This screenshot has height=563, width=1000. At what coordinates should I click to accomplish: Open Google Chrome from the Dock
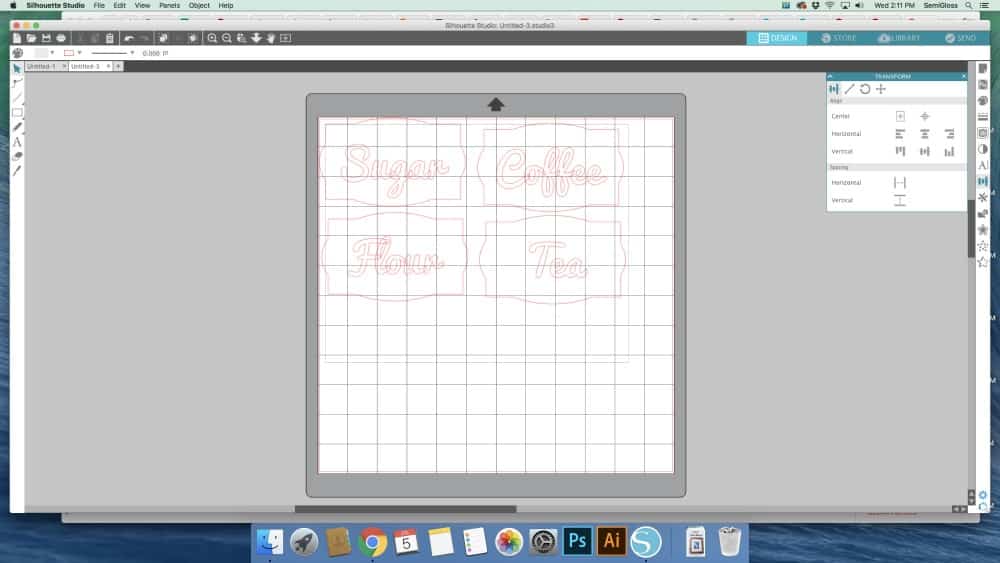[x=372, y=543]
